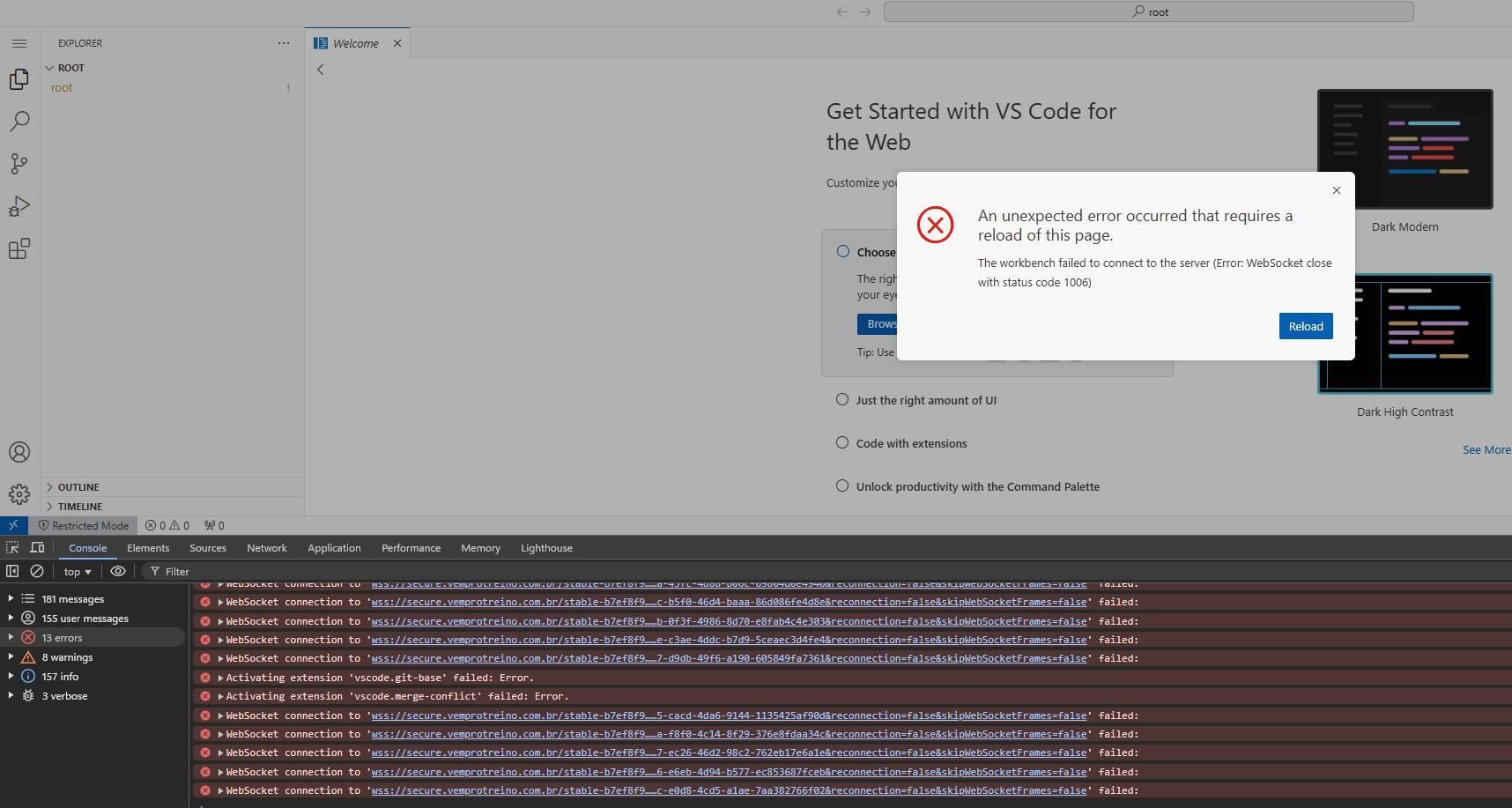Switch to the DevTools Sources tab
Screen dimensions: 1512x808
click(208, 548)
